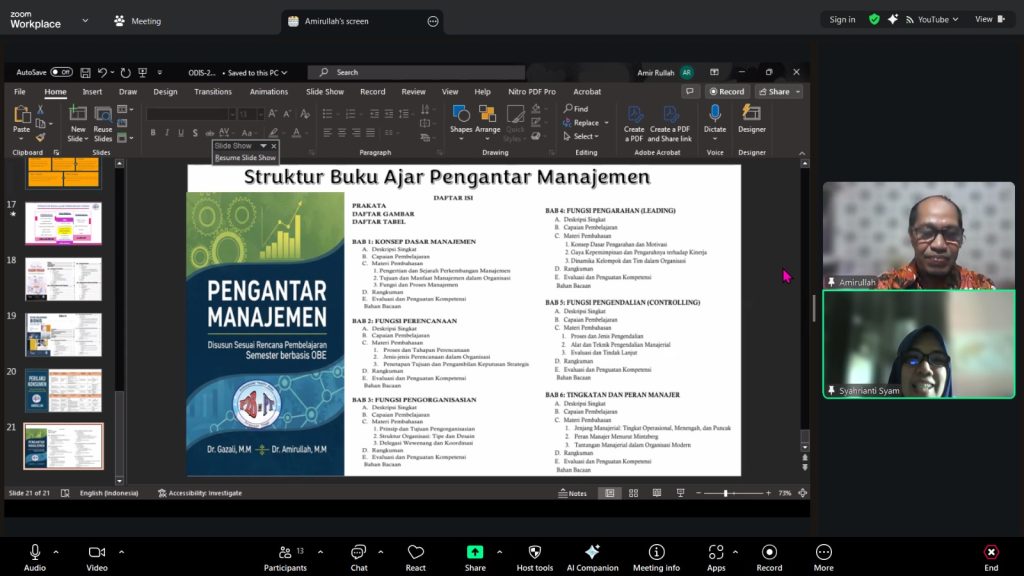
Task: Toggle the AutoSave switch
Action: (x=61, y=72)
